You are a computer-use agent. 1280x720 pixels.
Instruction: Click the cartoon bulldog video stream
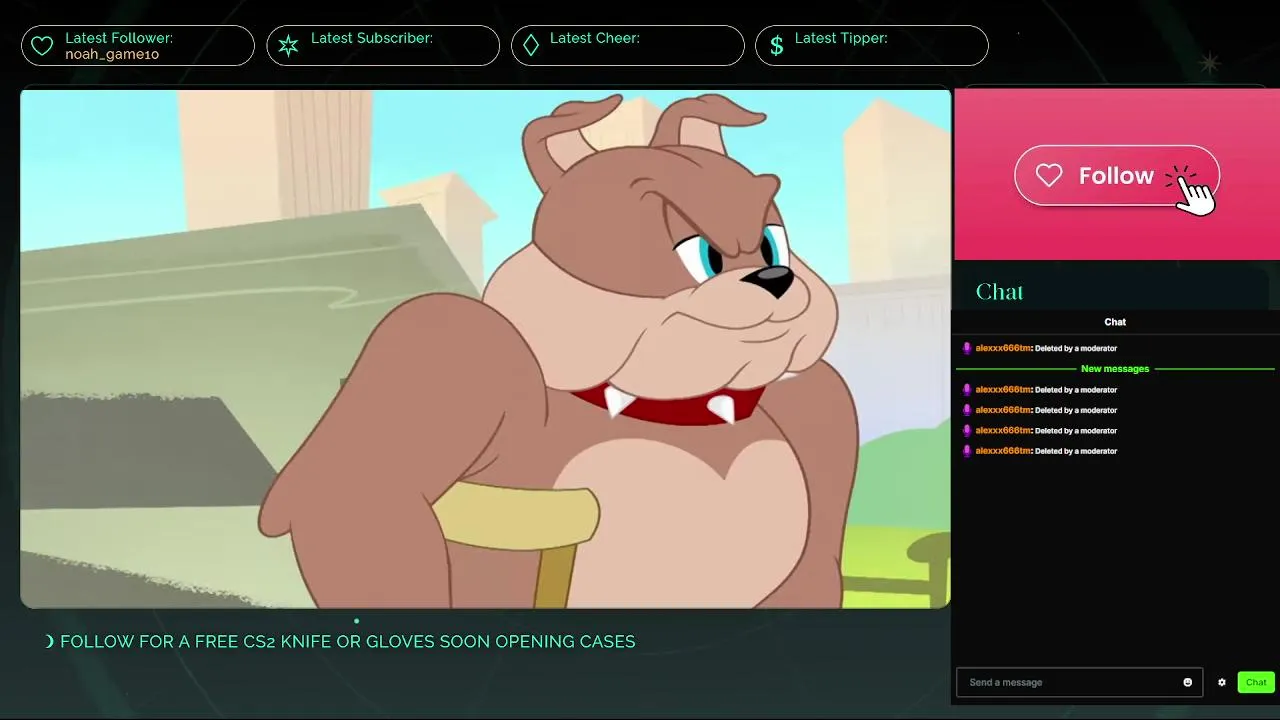click(x=485, y=349)
